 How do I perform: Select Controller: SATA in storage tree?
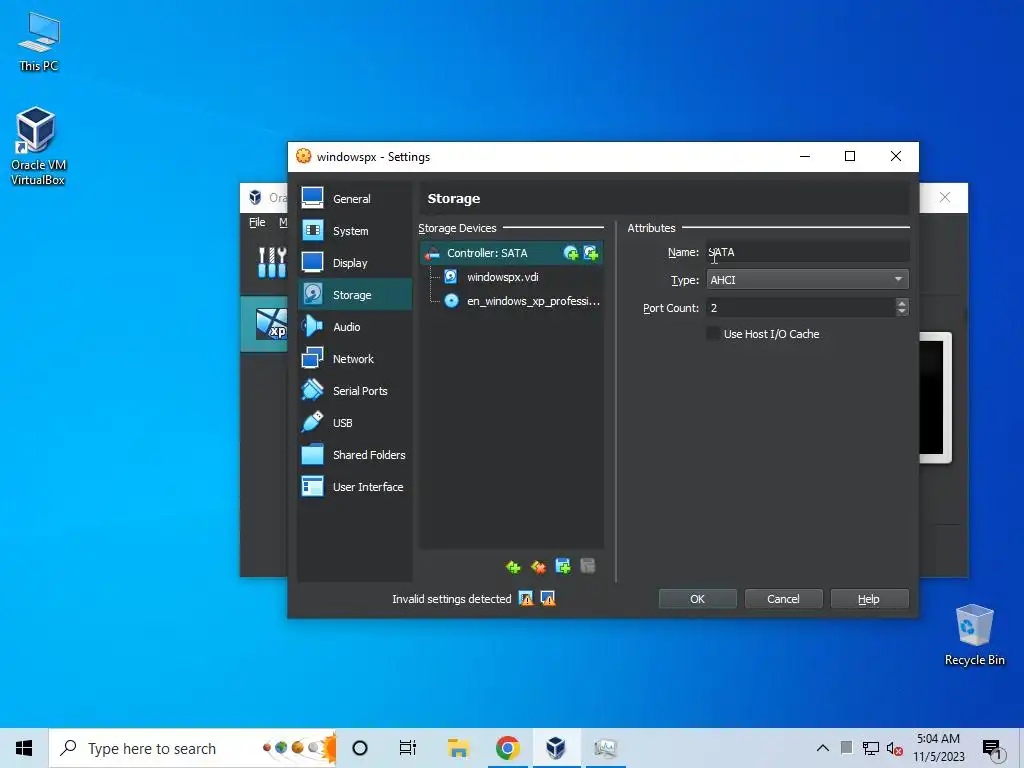487,253
